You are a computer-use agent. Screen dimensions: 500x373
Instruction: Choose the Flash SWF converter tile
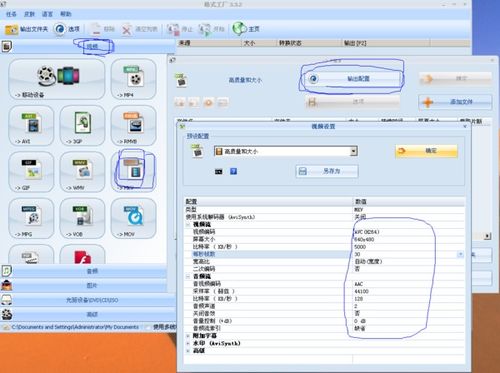pos(82,255)
